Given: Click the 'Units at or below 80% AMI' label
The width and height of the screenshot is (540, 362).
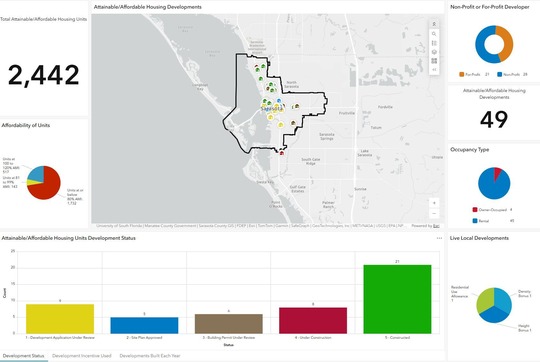Looking at the screenshot, I should pos(75,197).
